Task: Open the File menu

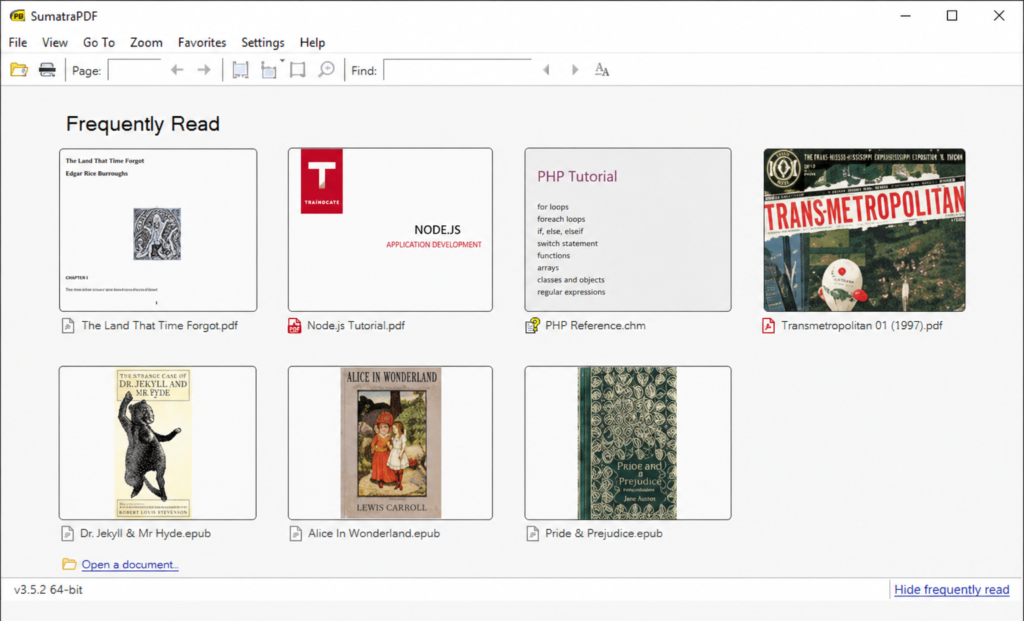Action: [x=18, y=42]
